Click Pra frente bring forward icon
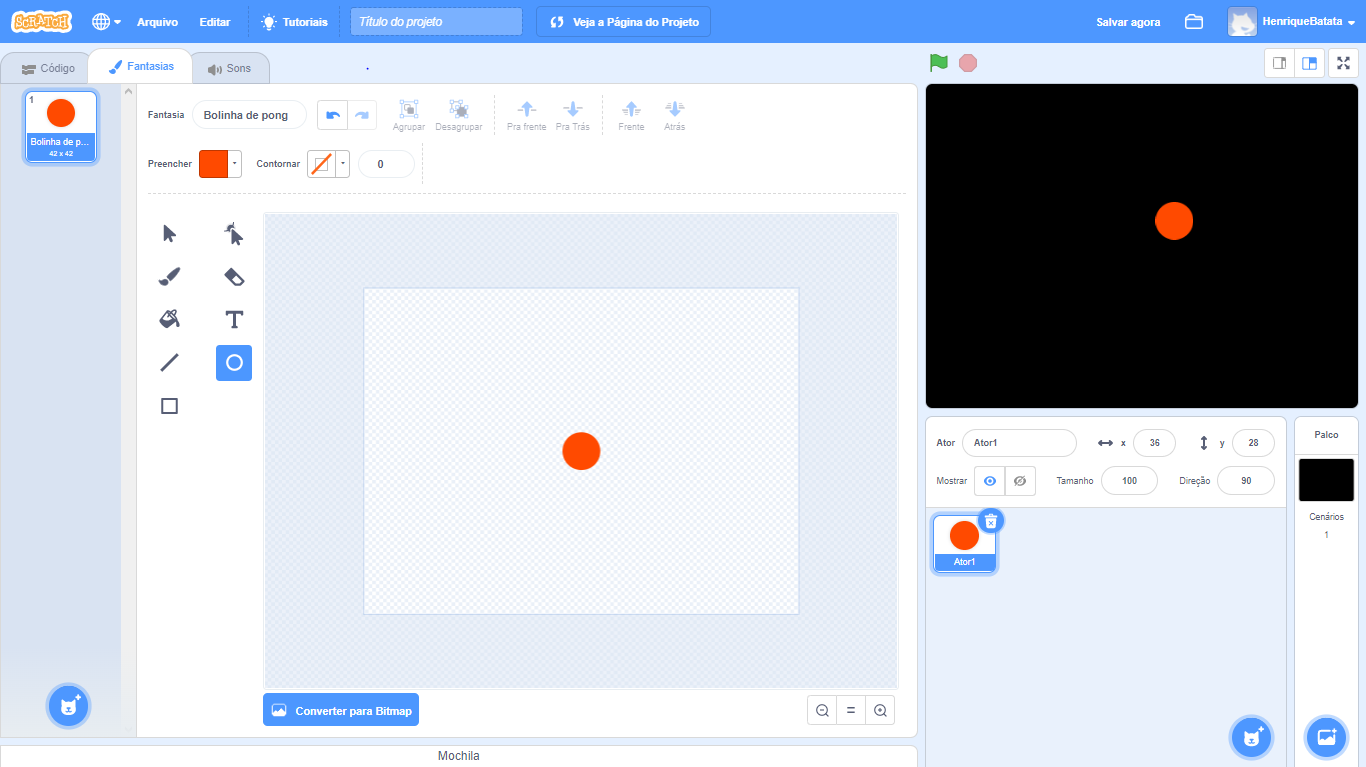The height and width of the screenshot is (767, 1366). coord(526,109)
